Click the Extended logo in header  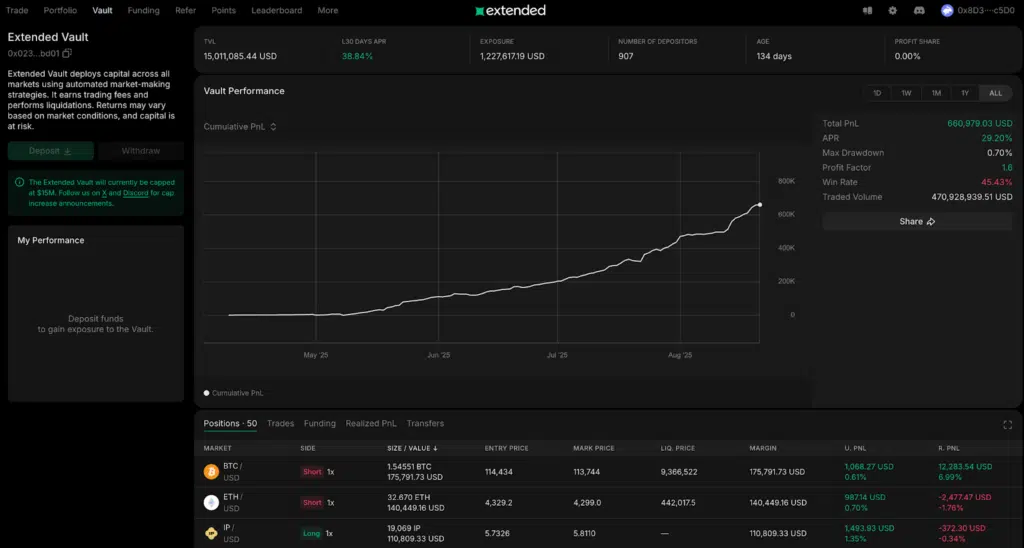click(511, 11)
